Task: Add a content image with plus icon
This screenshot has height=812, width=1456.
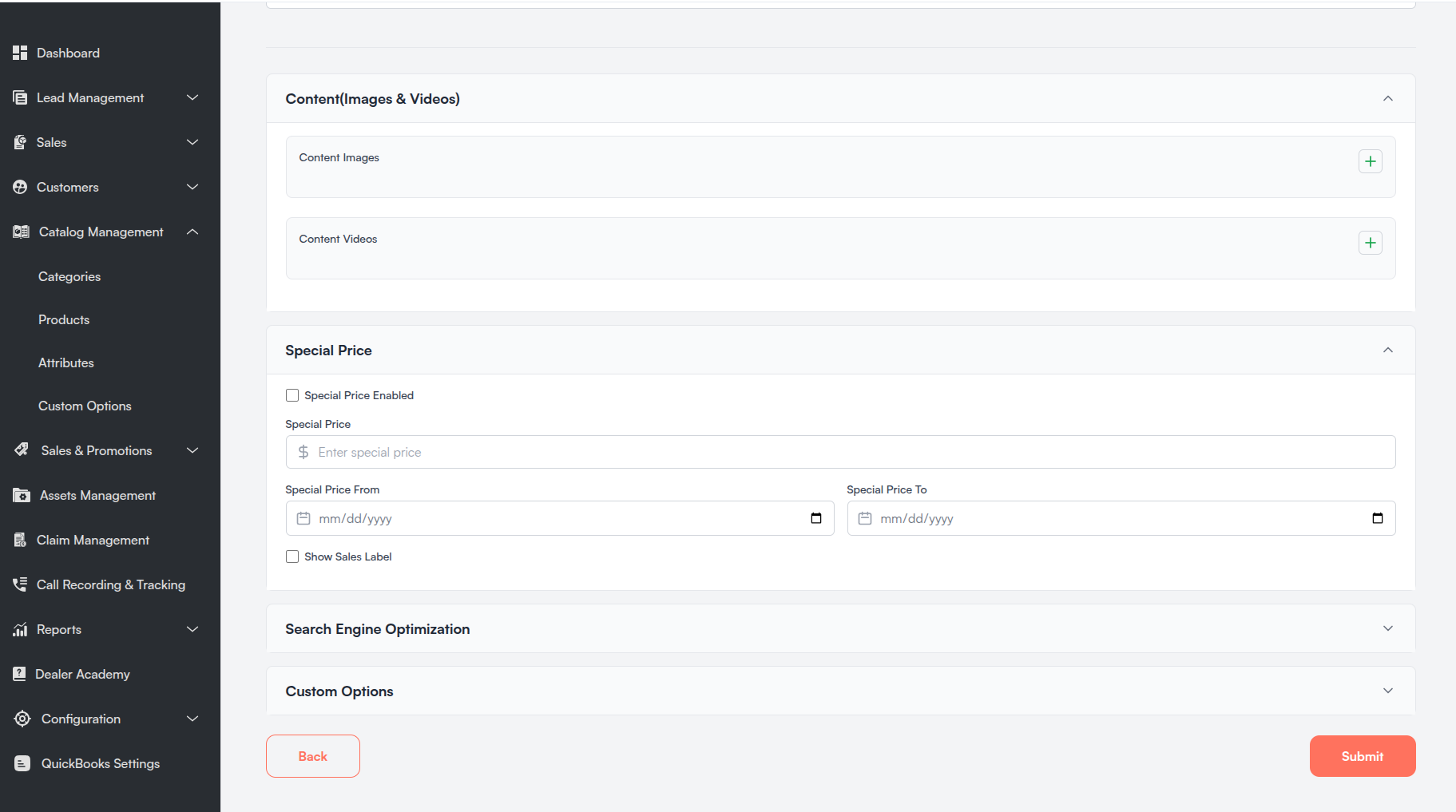Action: 1371,161
